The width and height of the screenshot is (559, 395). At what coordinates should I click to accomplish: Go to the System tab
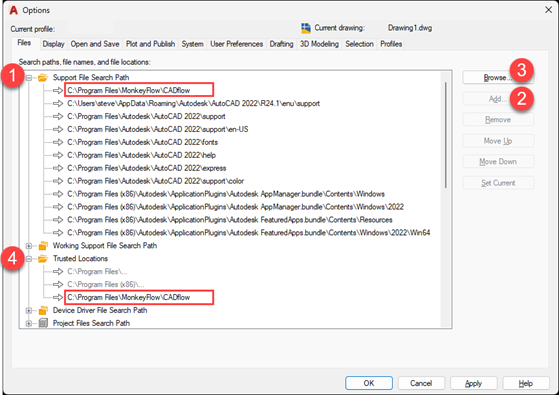193,44
